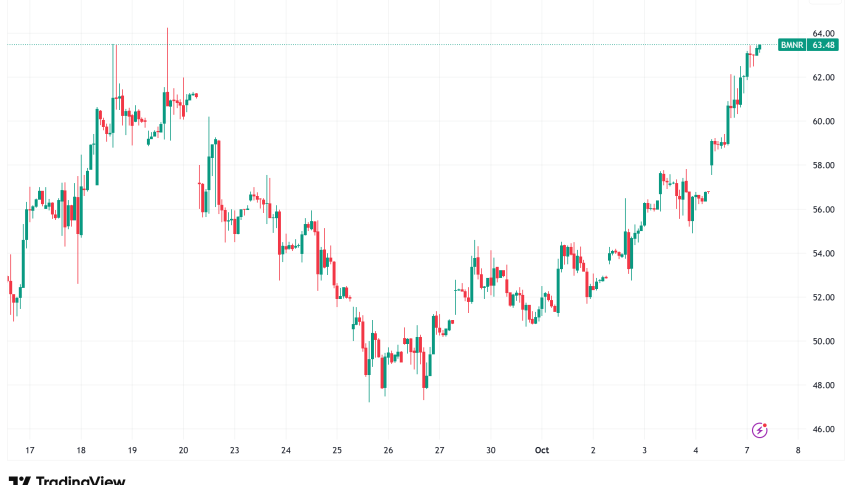The width and height of the screenshot is (852, 485).
Task: Click the Oct month label on time axis
Action: point(541,450)
